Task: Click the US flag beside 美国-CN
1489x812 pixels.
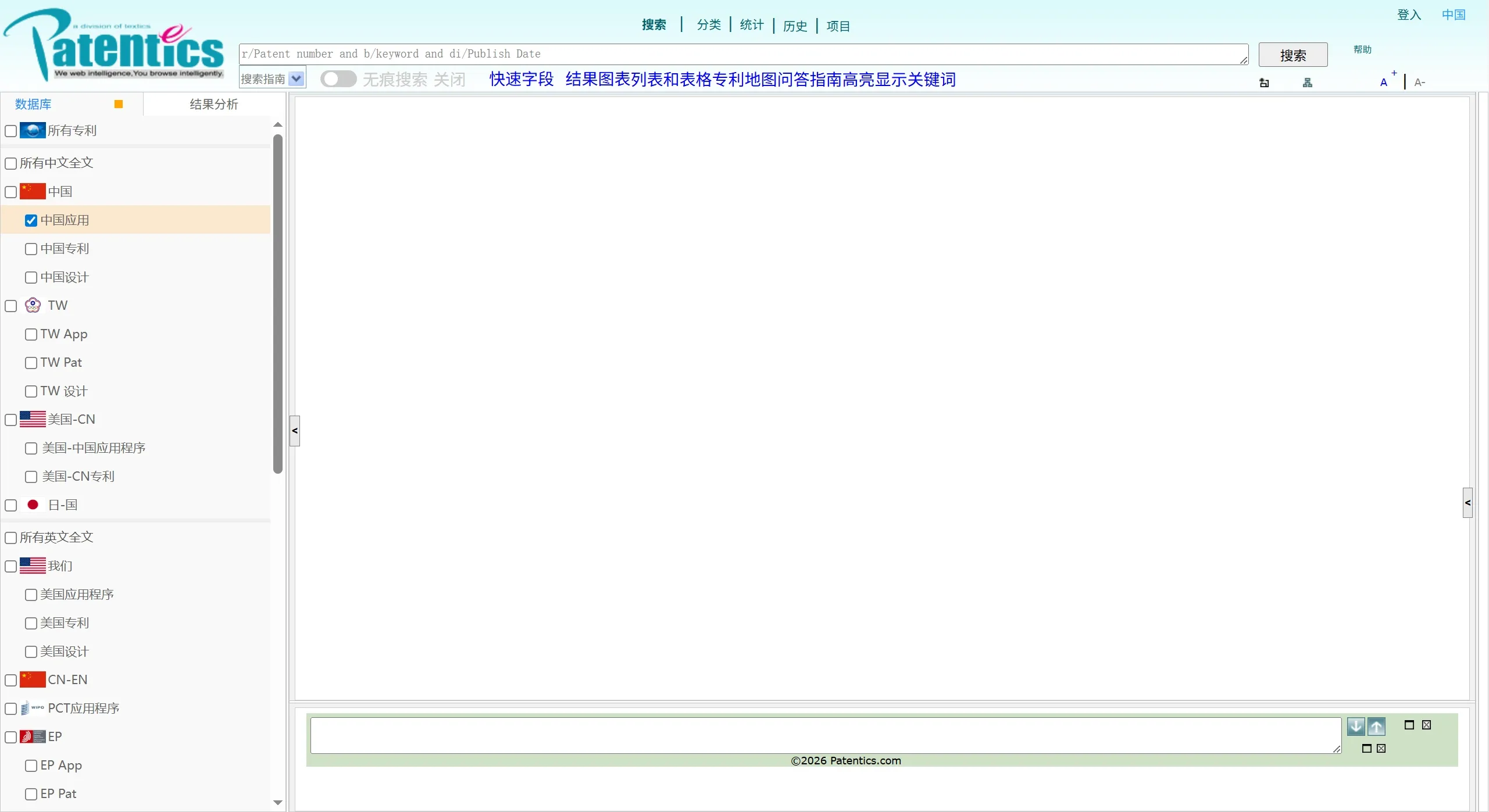Action: click(x=33, y=419)
